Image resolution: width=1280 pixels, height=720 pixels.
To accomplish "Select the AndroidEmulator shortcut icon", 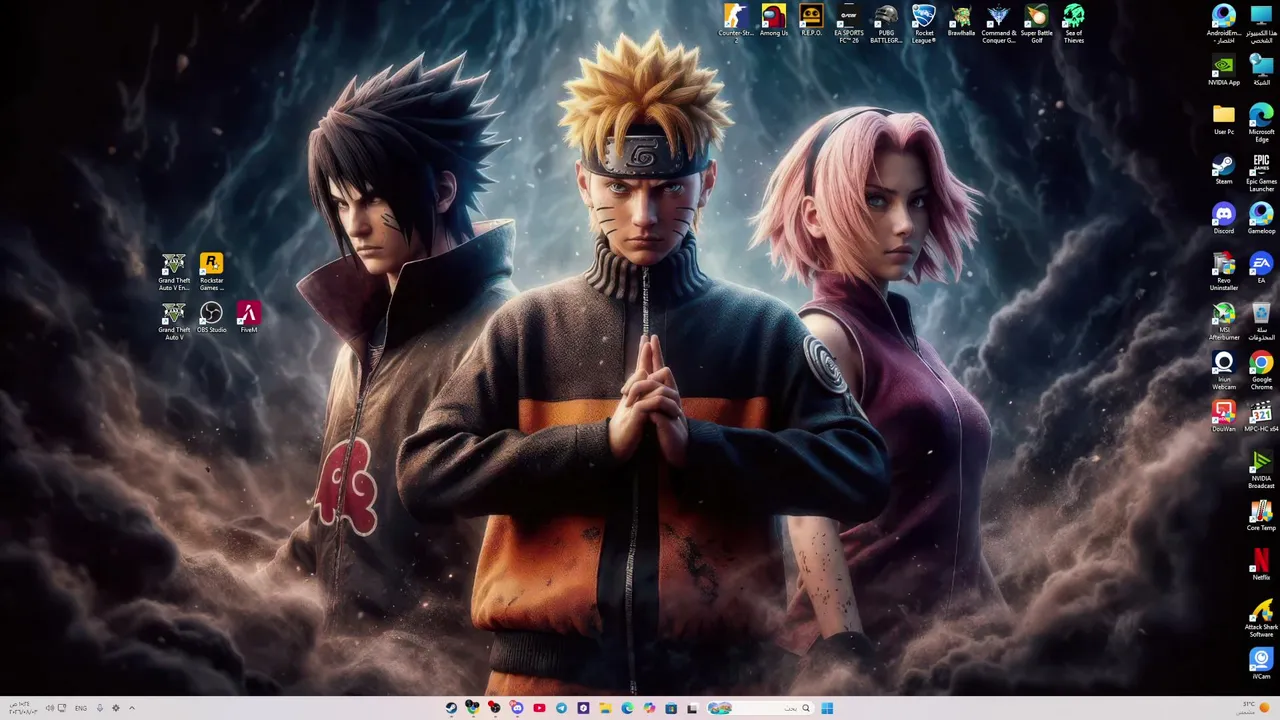I will [1224, 23].
